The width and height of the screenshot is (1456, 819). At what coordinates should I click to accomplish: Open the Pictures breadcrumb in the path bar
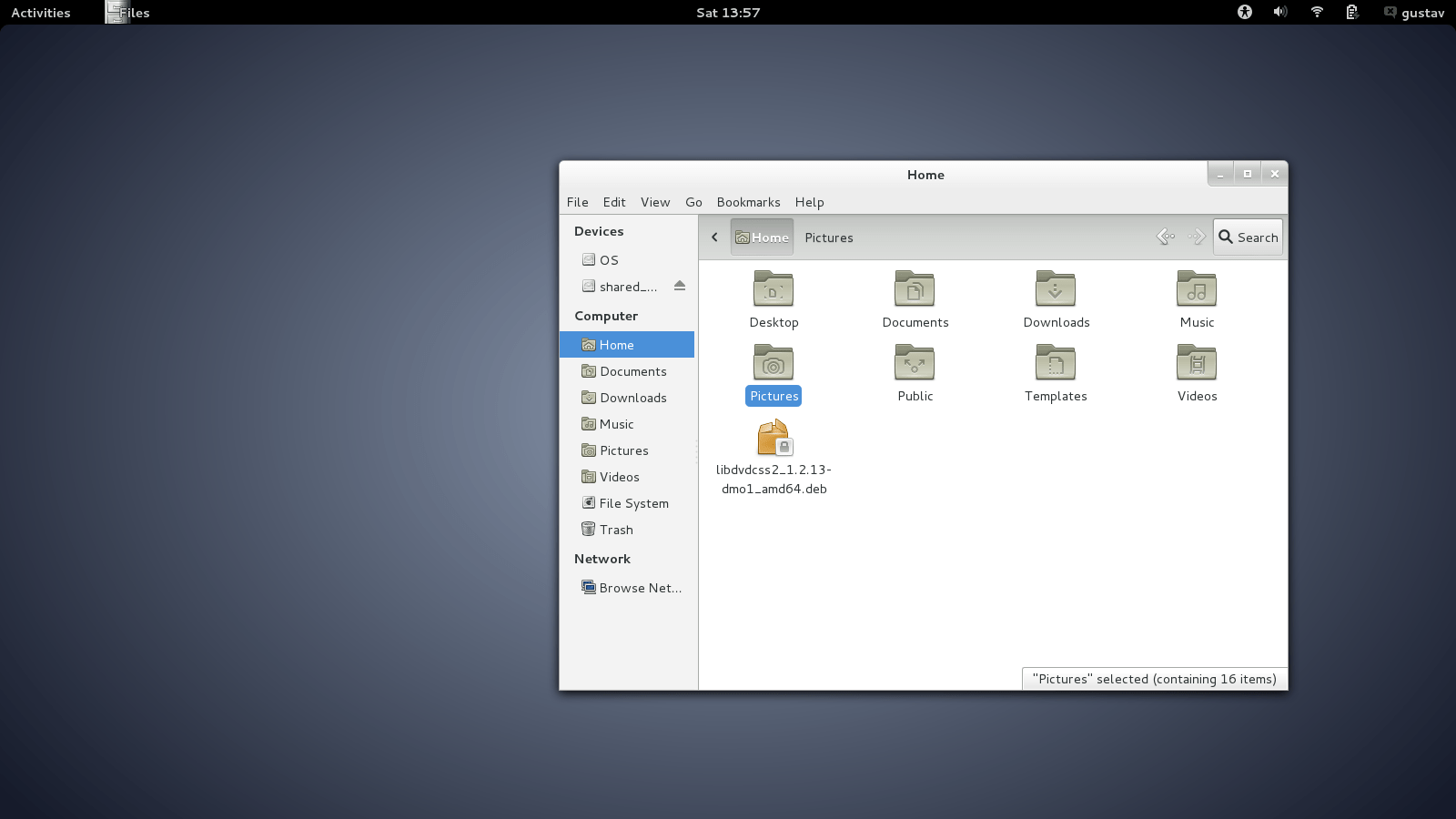pyautogui.click(x=828, y=237)
